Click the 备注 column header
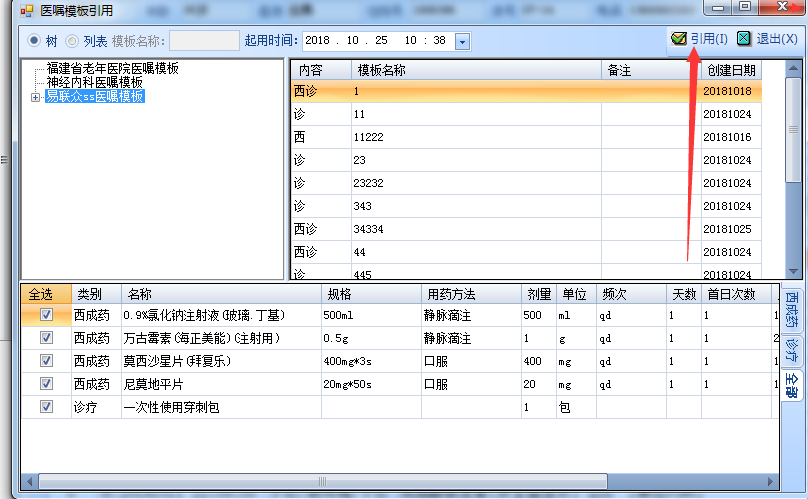This screenshot has width=808, height=499. [651, 70]
